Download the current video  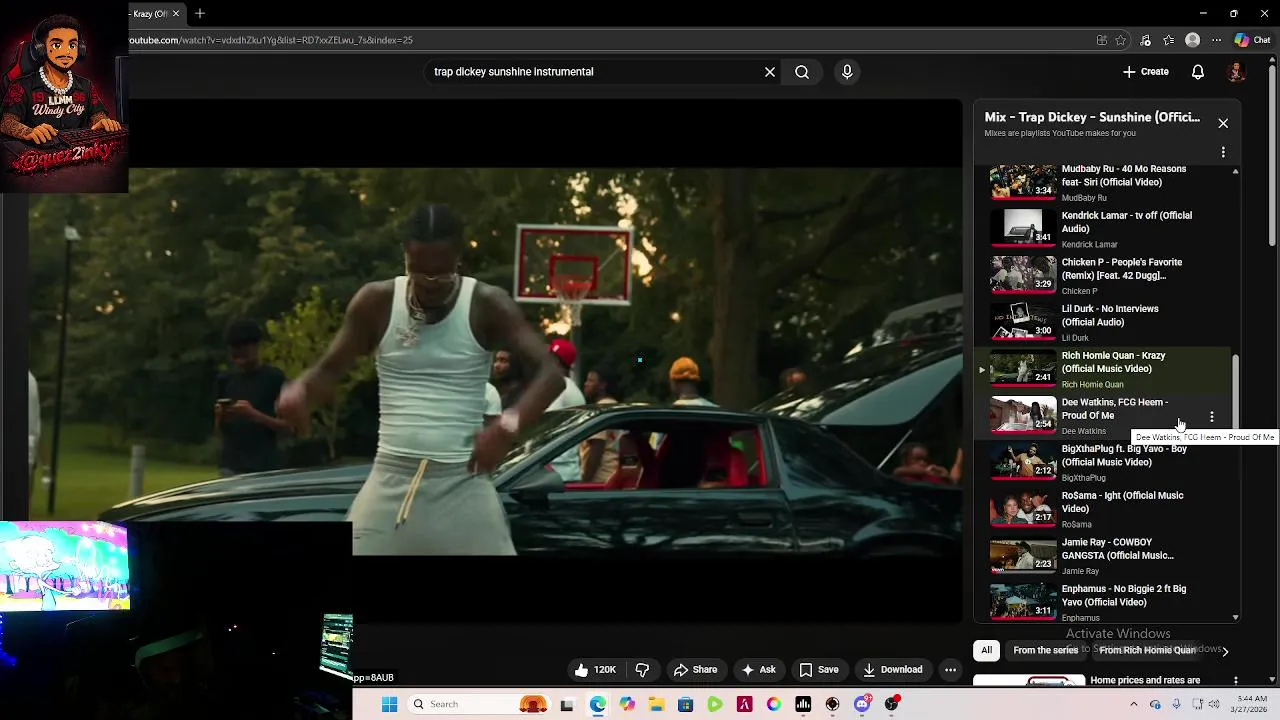pos(893,670)
